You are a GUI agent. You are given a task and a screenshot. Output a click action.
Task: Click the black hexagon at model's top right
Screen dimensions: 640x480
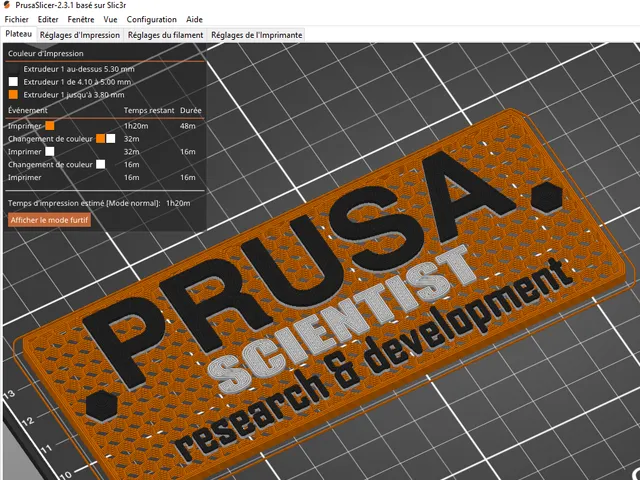(547, 197)
